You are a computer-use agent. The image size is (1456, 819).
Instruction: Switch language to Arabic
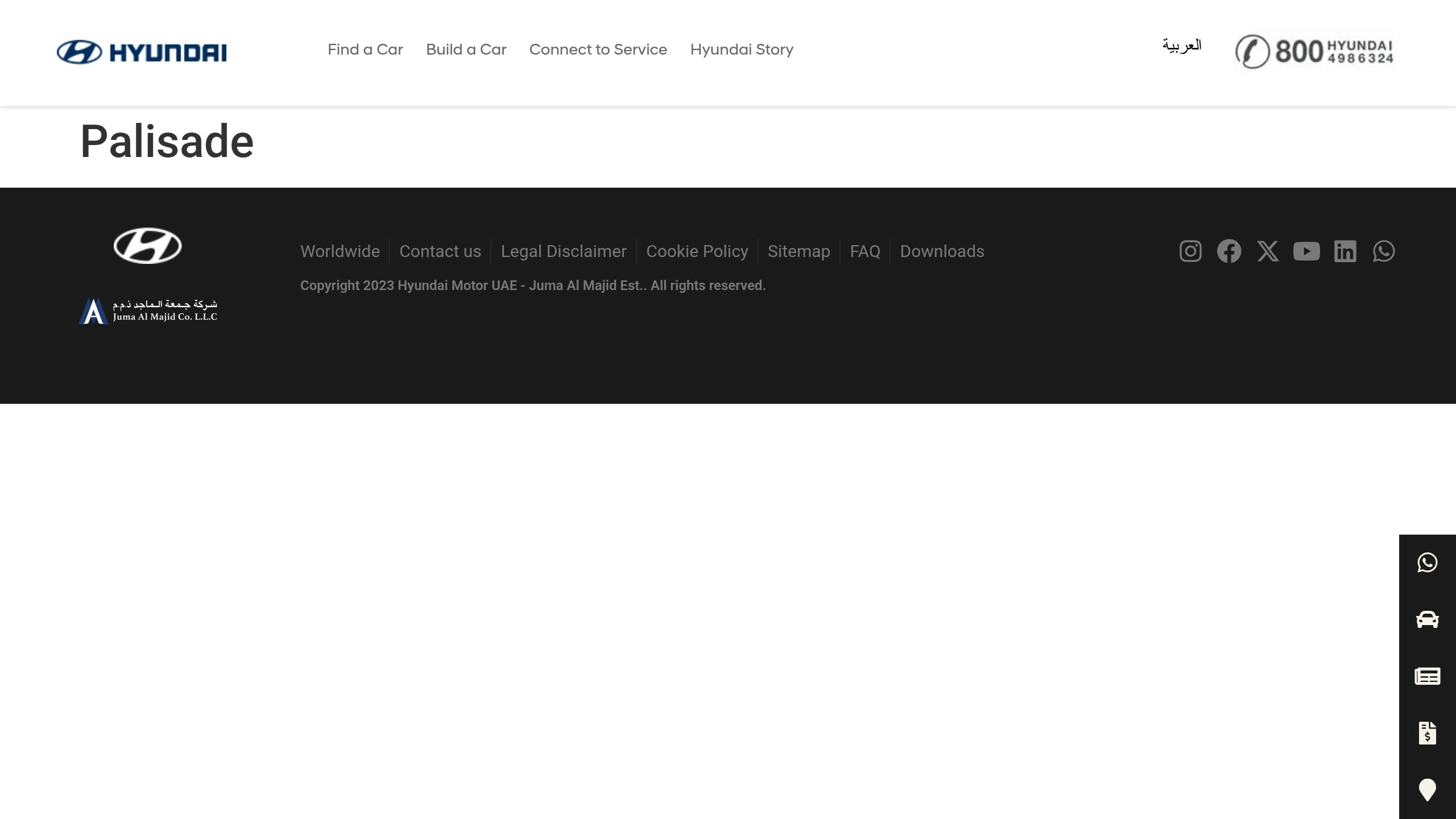pyautogui.click(x=1182, y=45)
